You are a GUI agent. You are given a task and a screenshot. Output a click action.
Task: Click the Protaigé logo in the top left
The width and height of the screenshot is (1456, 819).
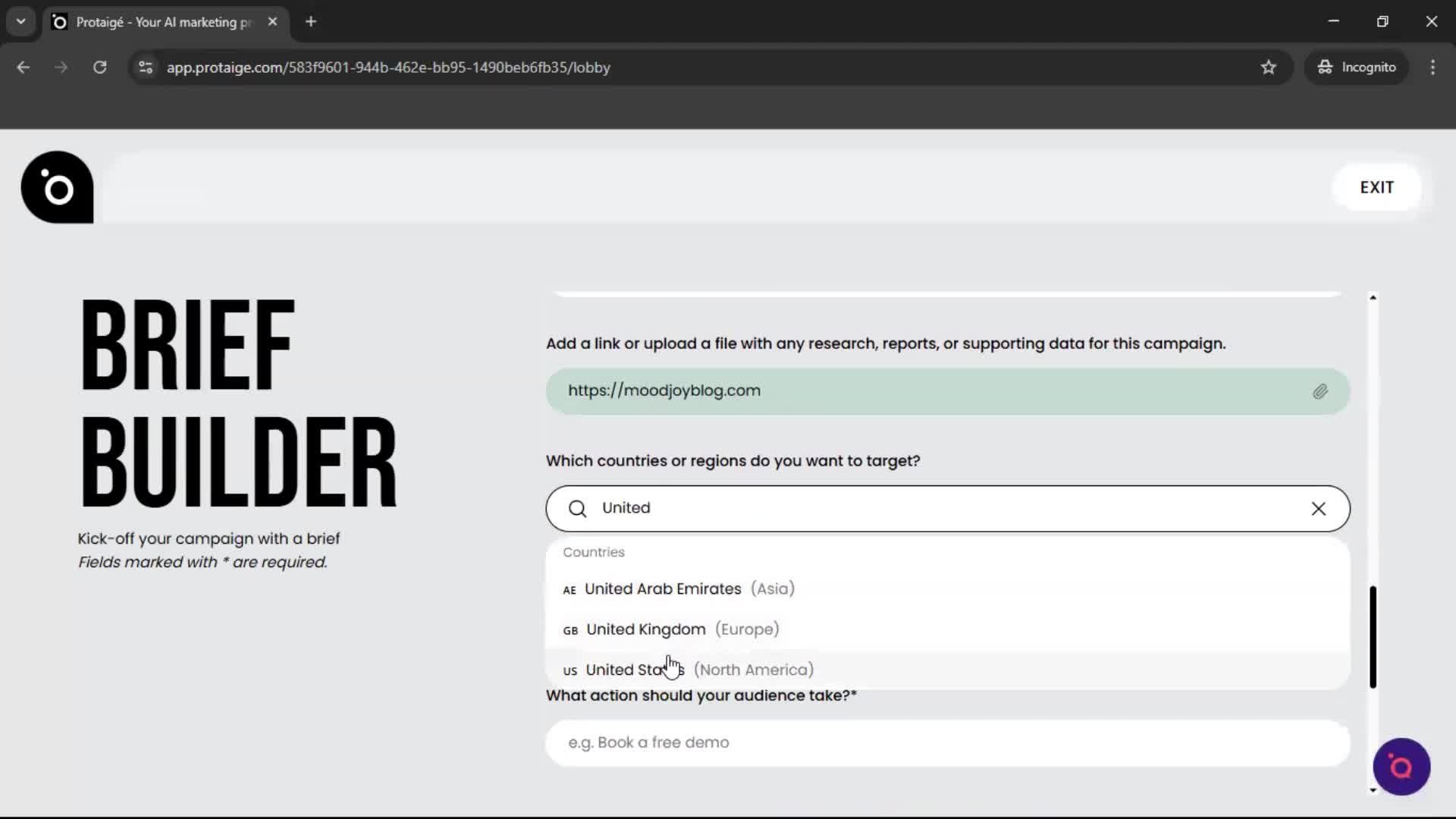[56, 187]
